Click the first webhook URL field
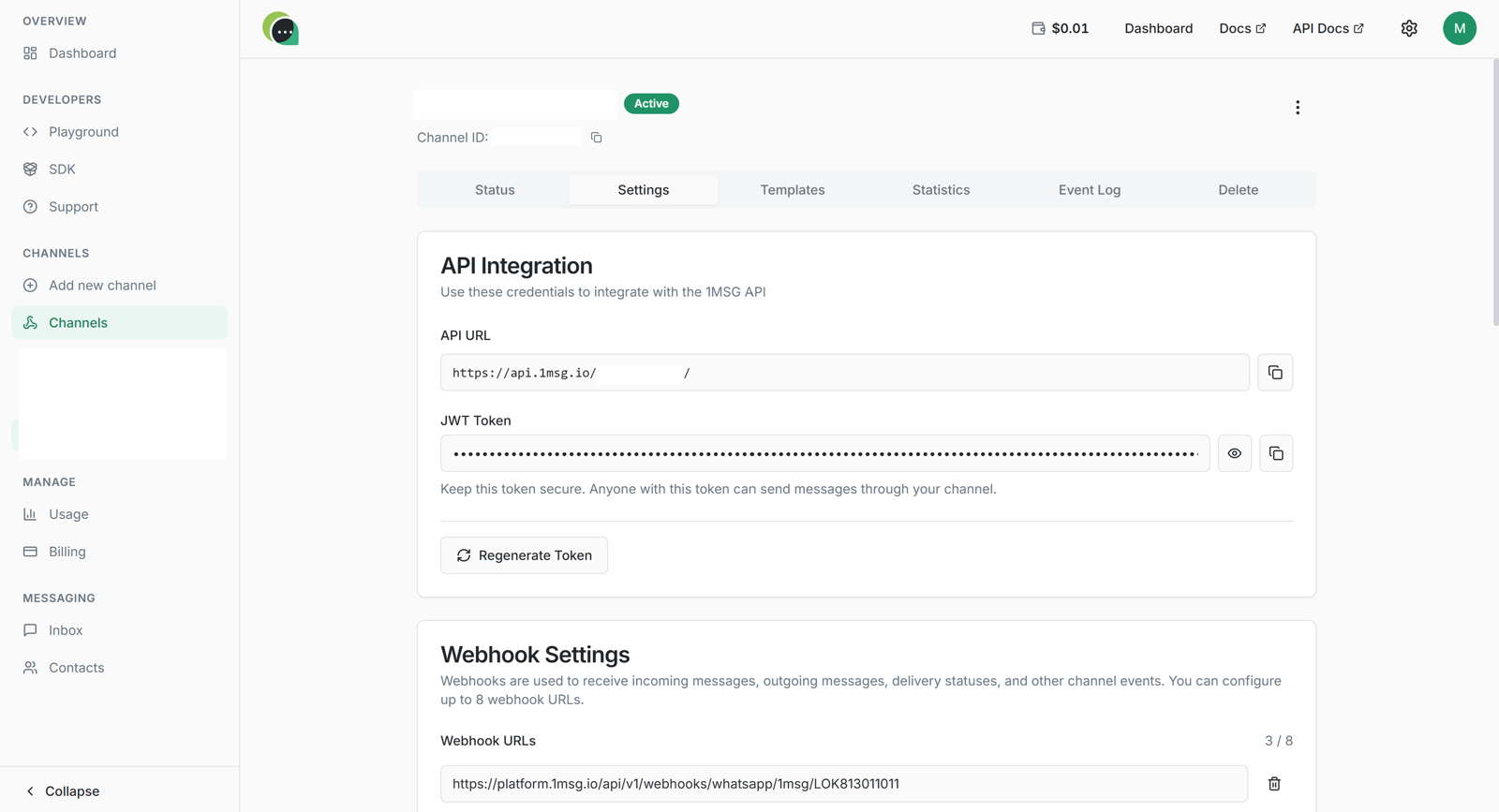This screenshot has width=1499, height=812. tap(844, 784)
